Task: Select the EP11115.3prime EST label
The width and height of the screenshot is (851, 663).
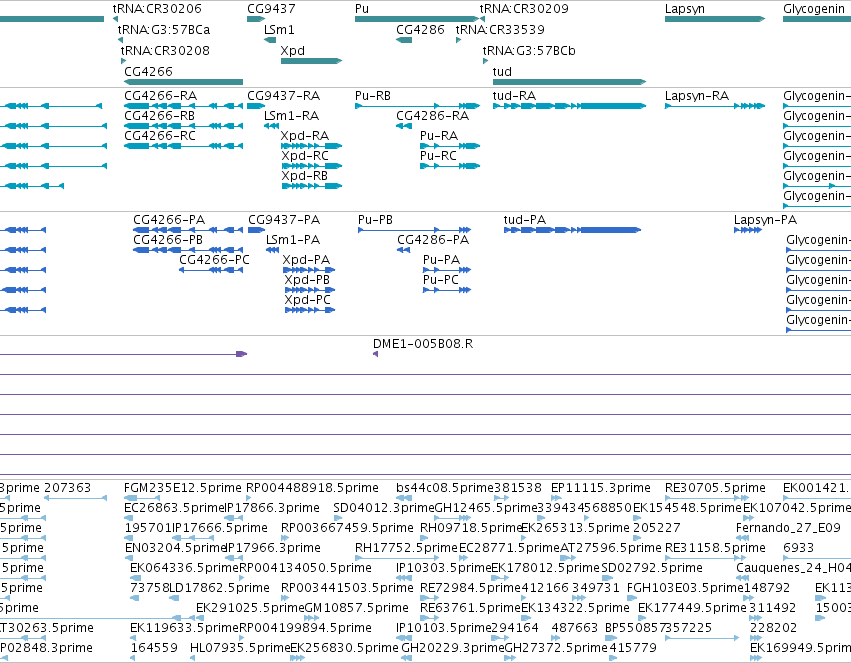Action: click(x=601, y=488)
